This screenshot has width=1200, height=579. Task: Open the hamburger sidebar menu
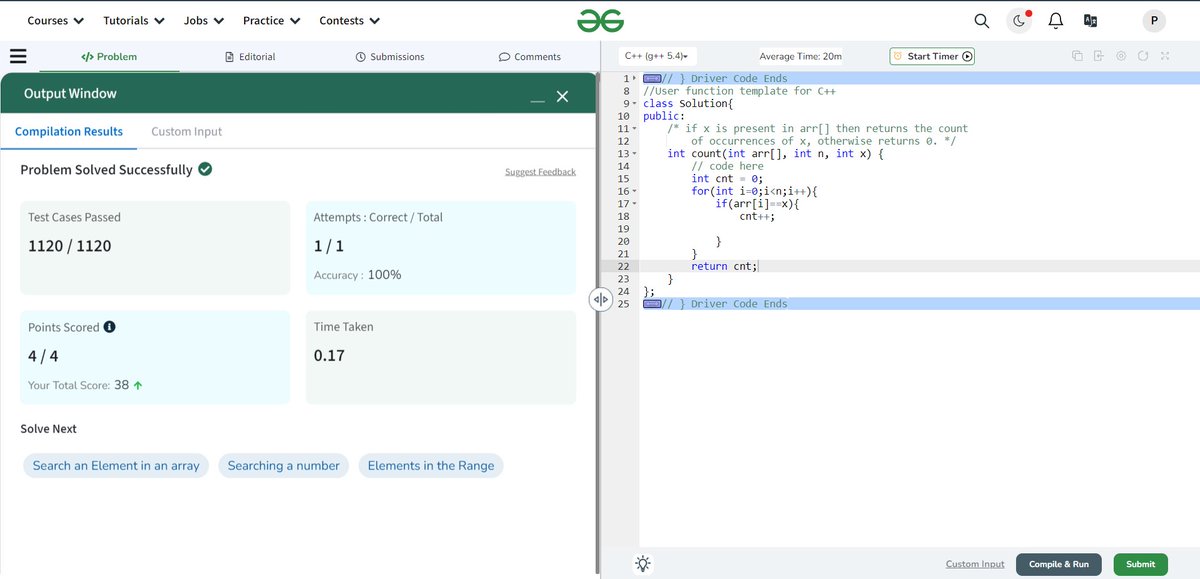18,56
